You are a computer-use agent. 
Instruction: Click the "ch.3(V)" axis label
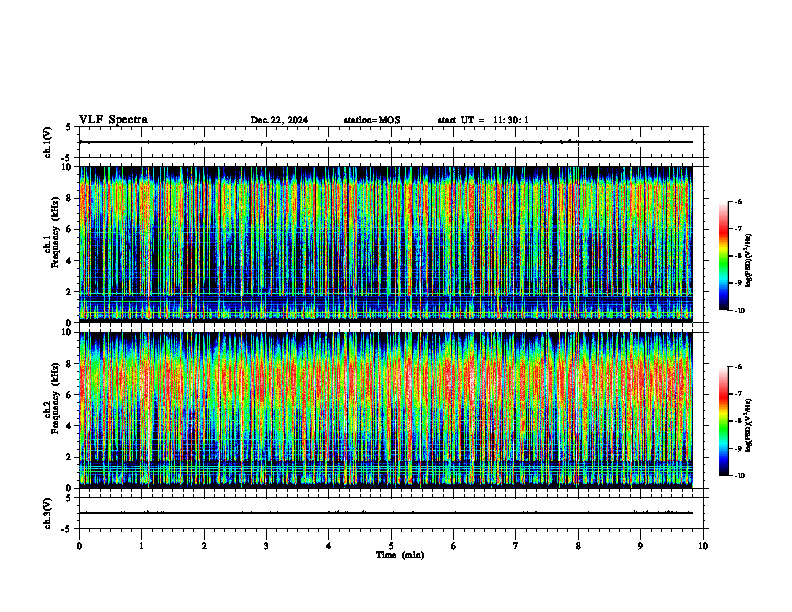pyautogui.click(x=48, y=513)
